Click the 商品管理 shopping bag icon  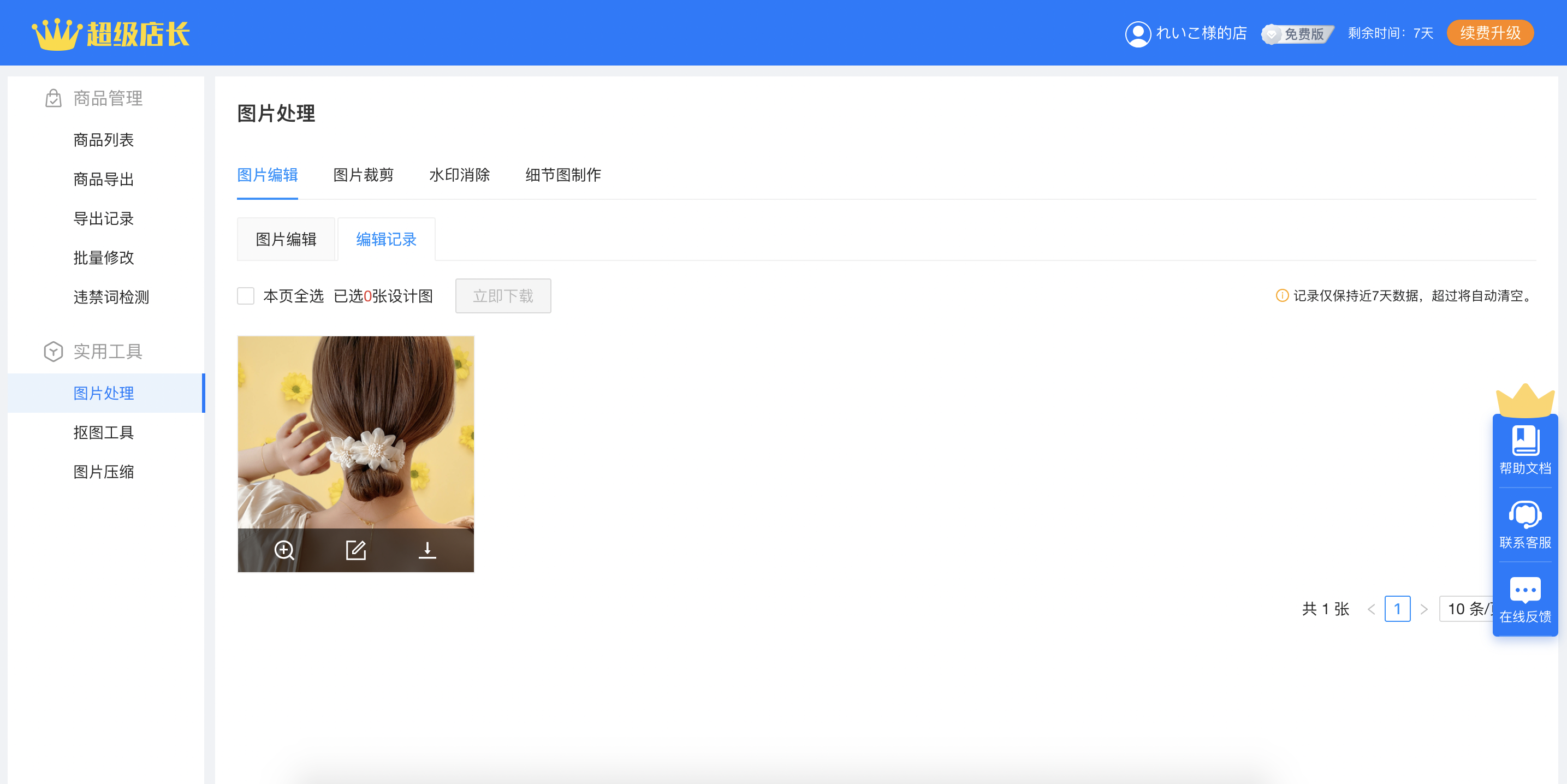coord(54,98)
